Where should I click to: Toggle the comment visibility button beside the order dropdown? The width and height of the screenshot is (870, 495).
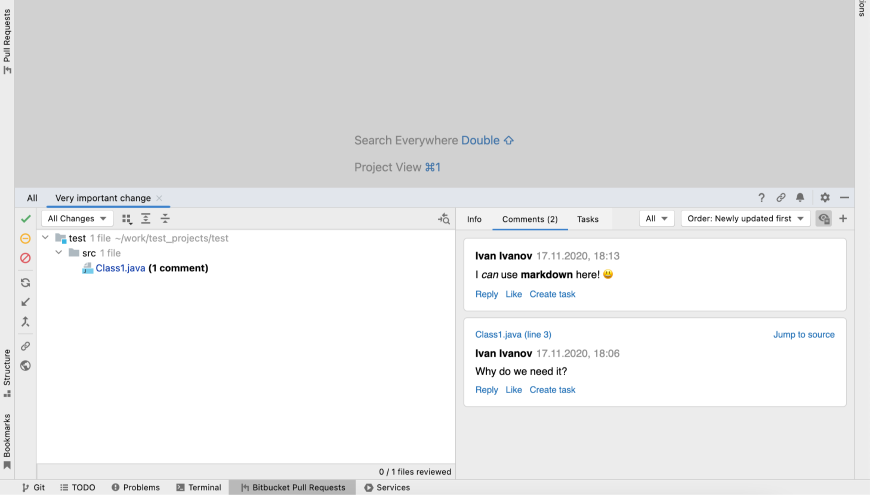(x=824, y=218)
